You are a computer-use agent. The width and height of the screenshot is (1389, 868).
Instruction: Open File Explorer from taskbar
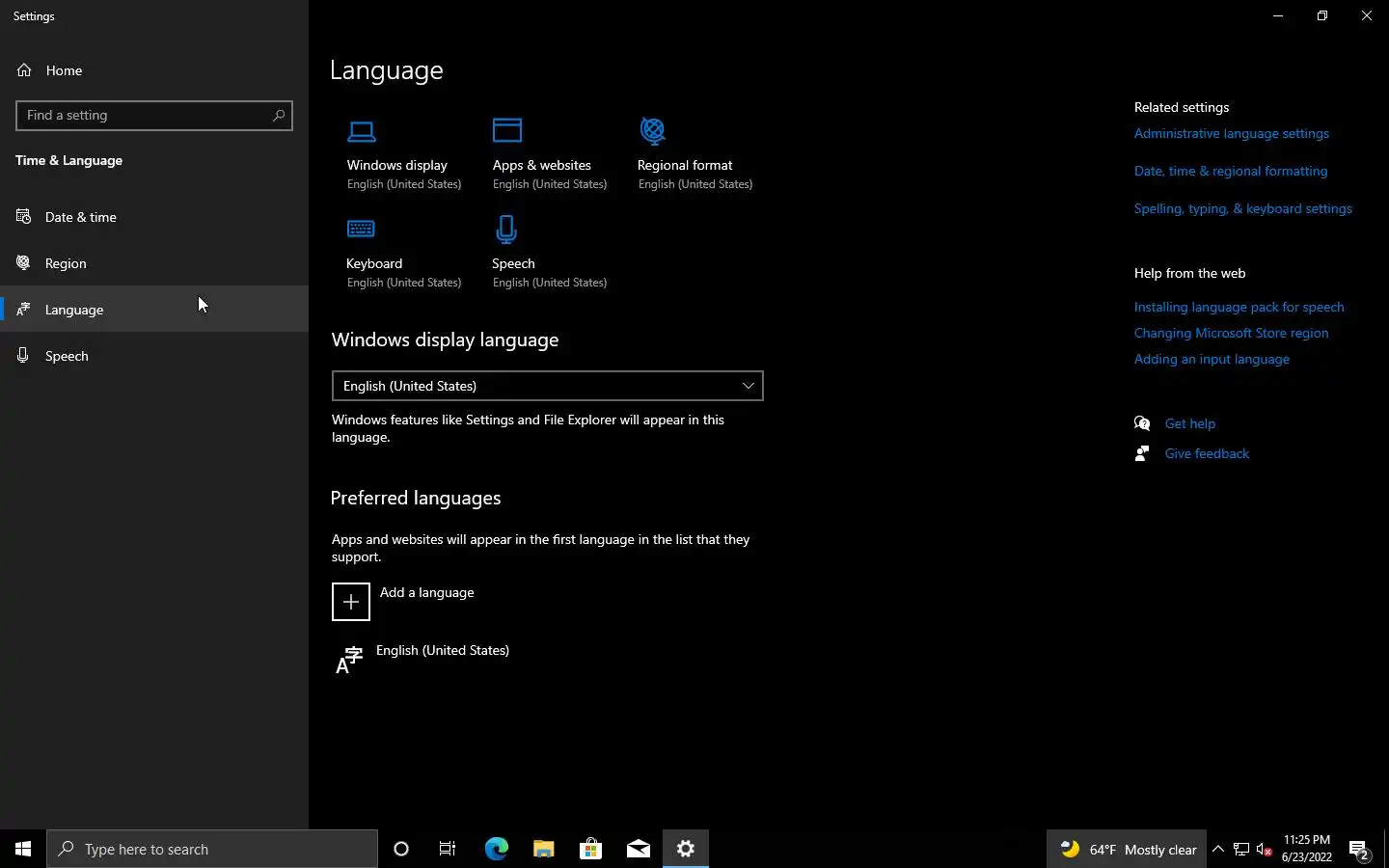[543, 849]
